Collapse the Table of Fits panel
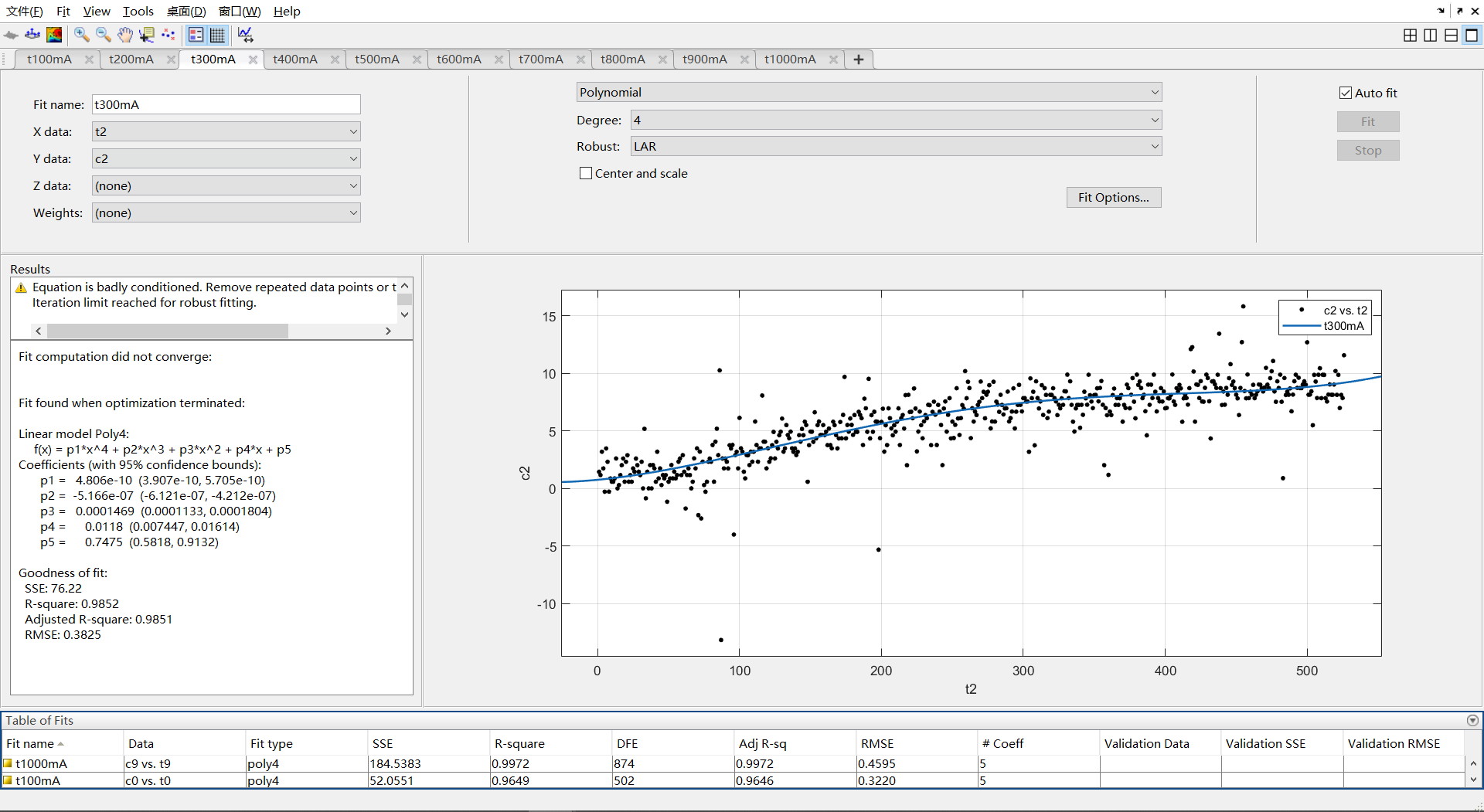This screenshot has width=1484, height=812. [1472, 720]
